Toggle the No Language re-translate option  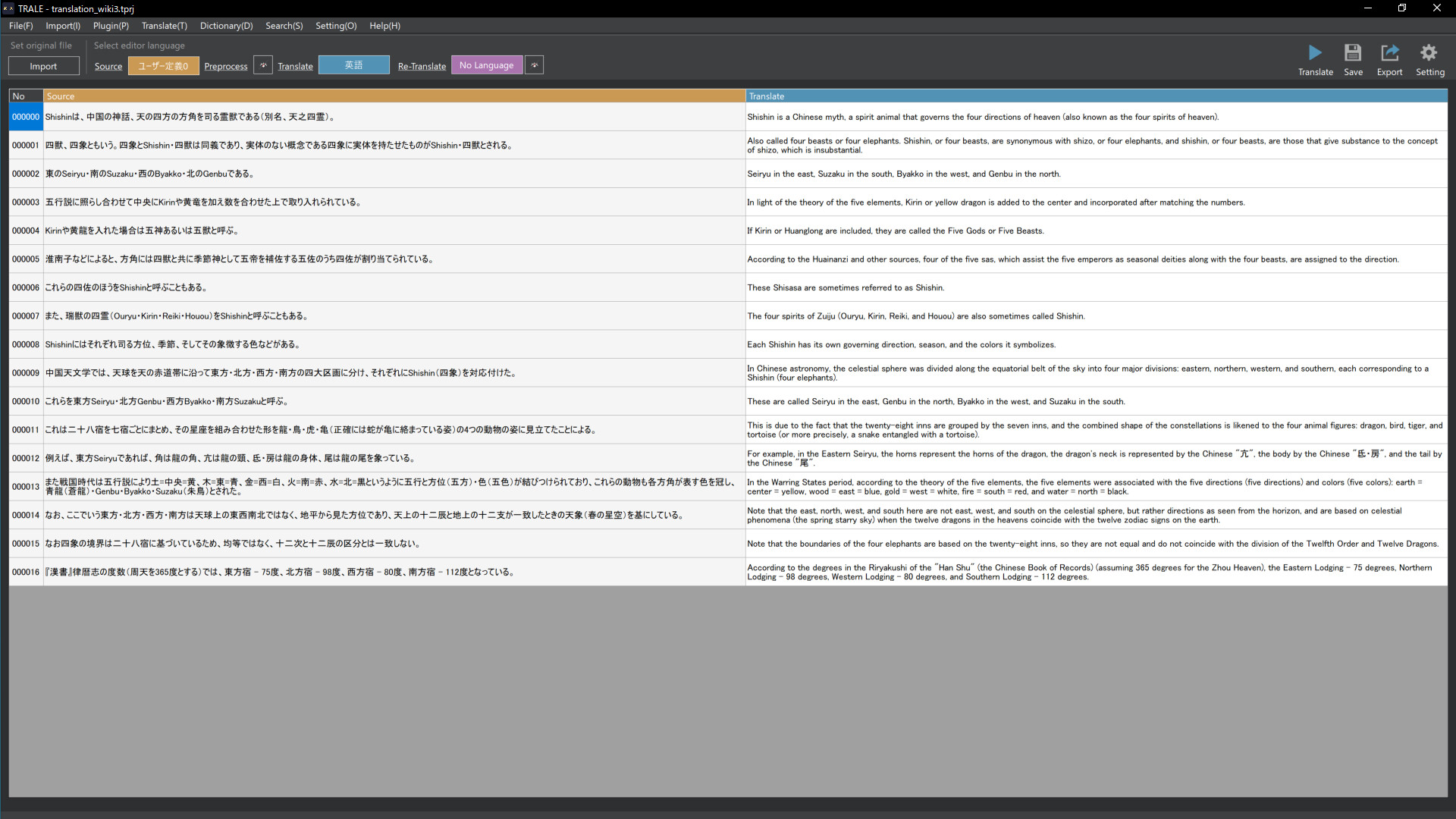(x=486, y=64)
